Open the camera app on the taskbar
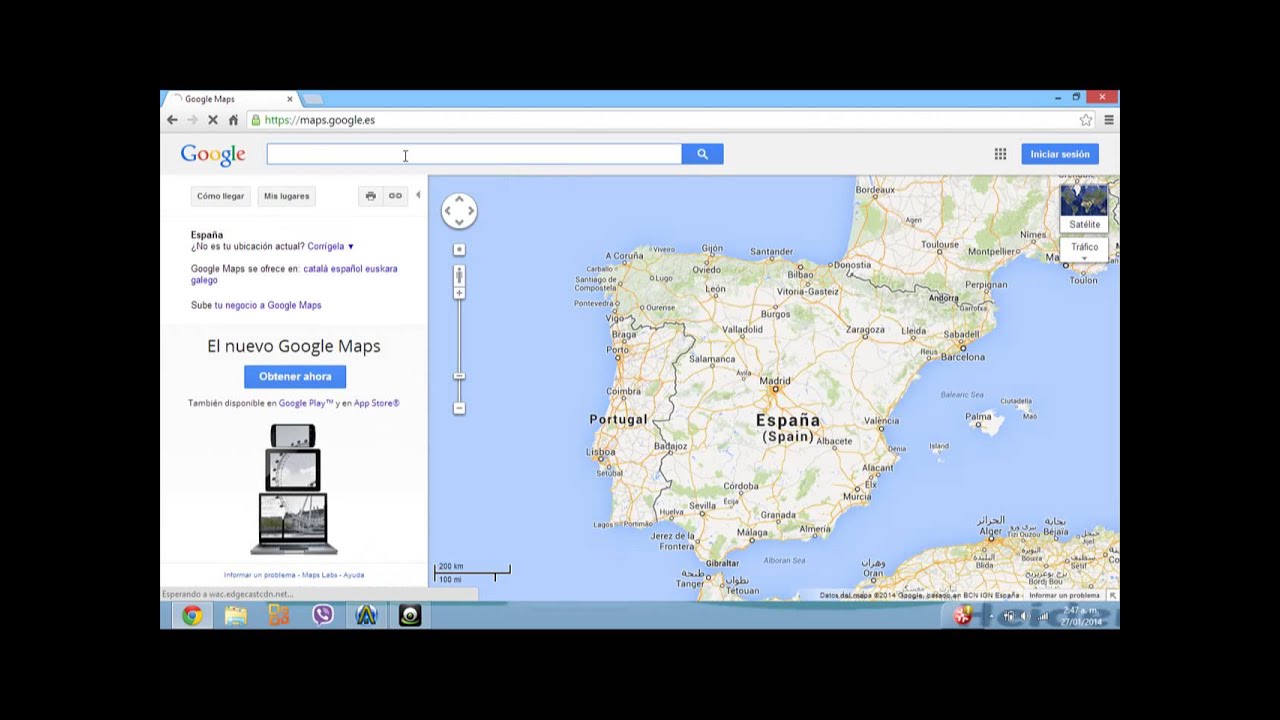1280x720 pixels. point(410,616)
